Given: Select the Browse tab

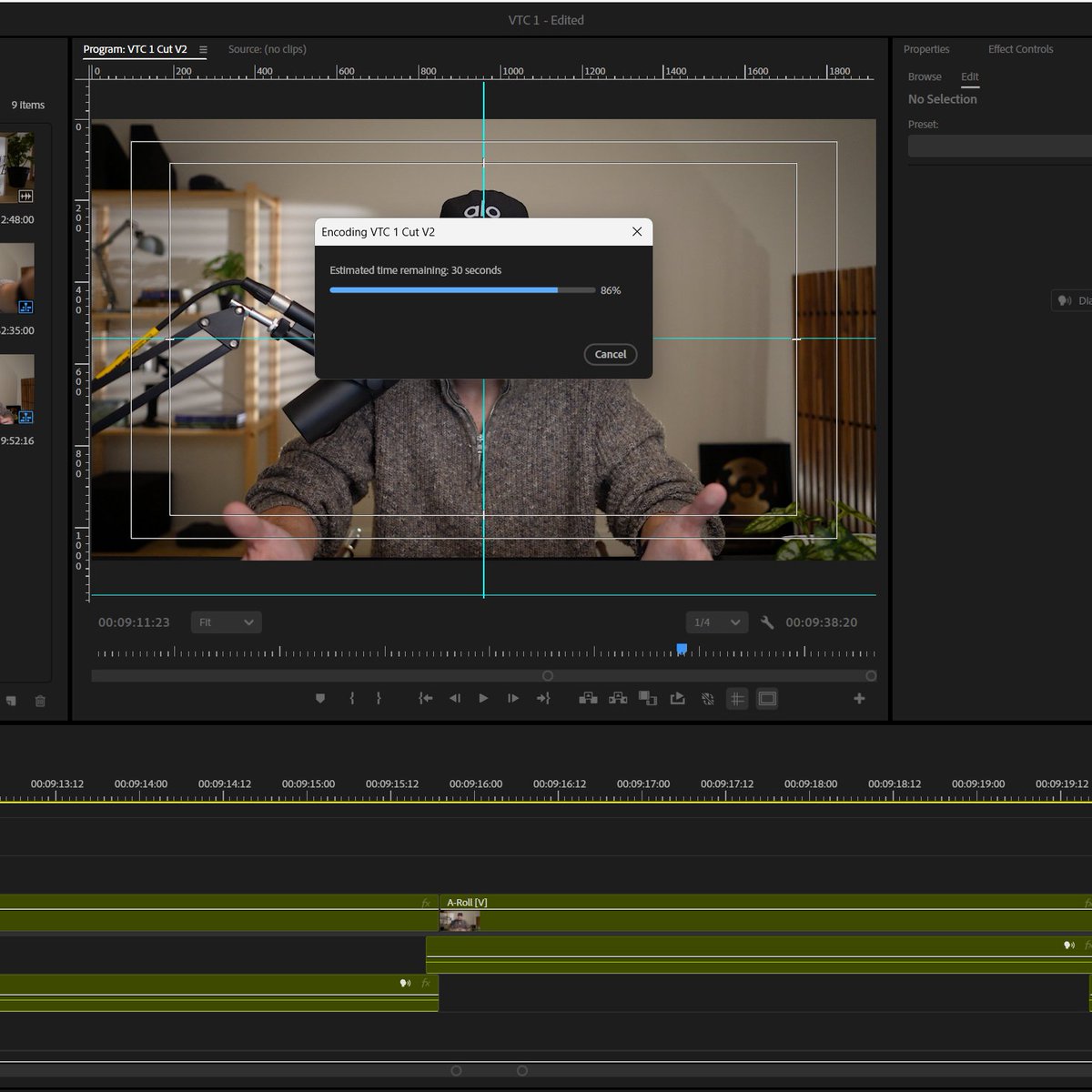Looking at the screenshot, I should (925, 77).
